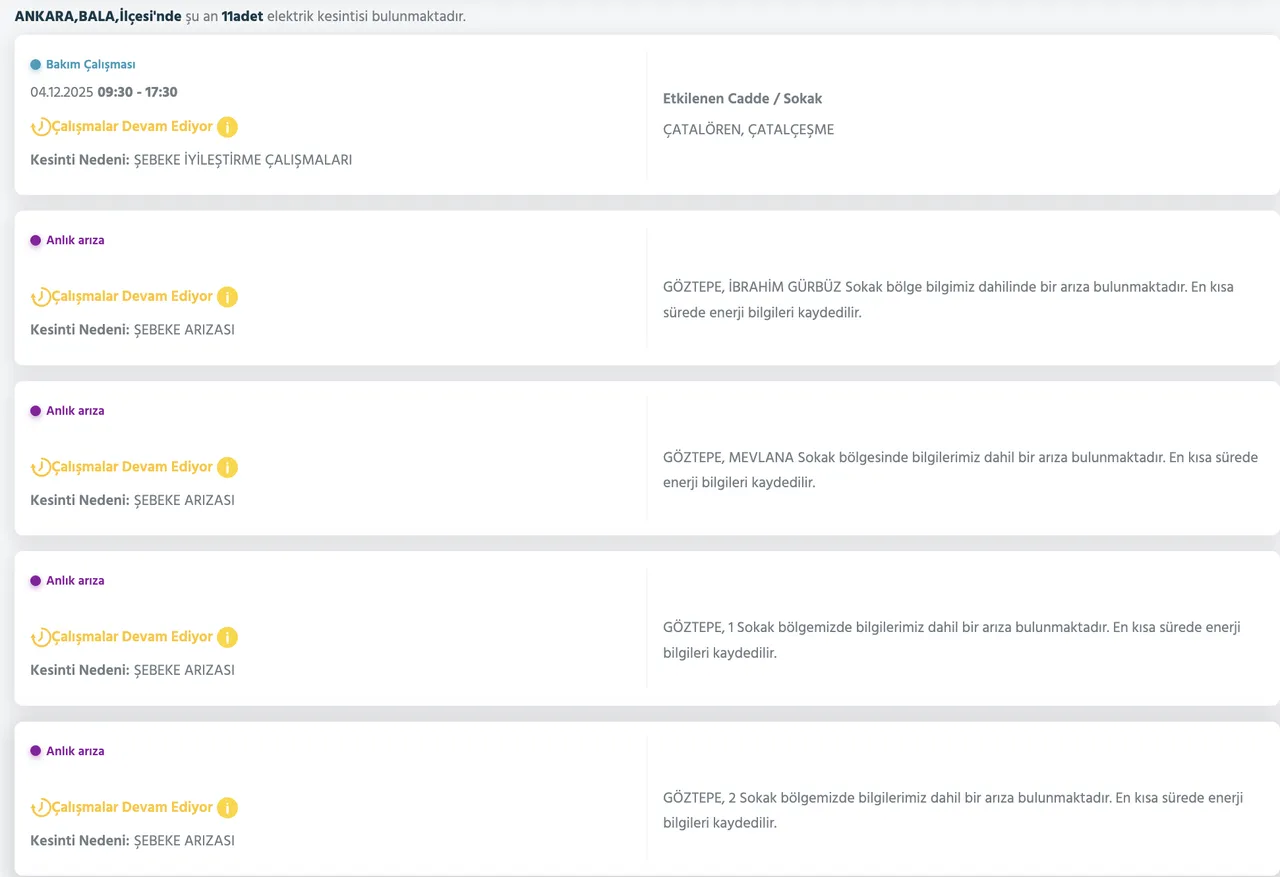Click the blue dot beside Bakım Çalışması
The width and height of the screenshot is (1280, 877).
(36, 65)
